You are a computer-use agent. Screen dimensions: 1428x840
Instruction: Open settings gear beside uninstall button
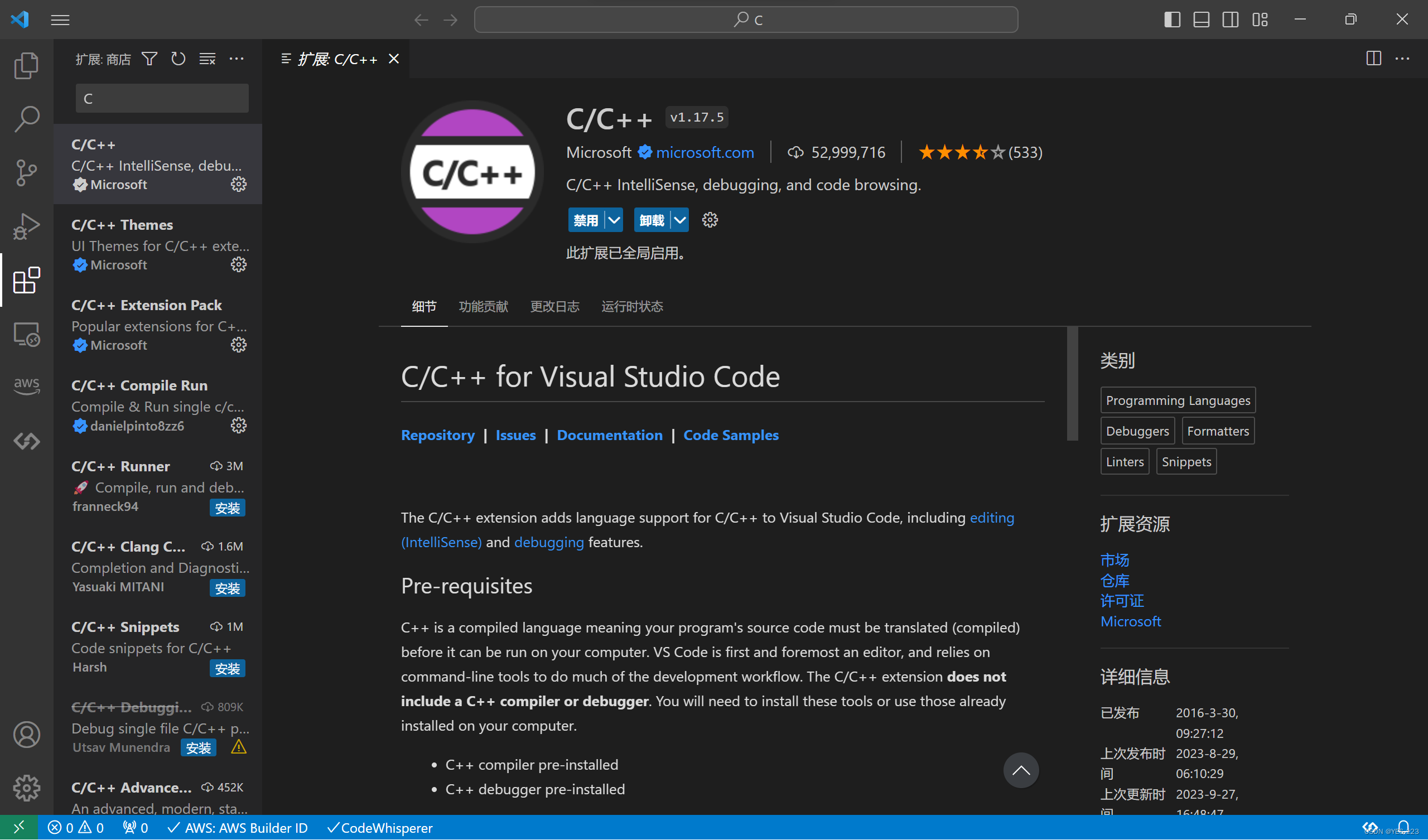tap(710, 220)
